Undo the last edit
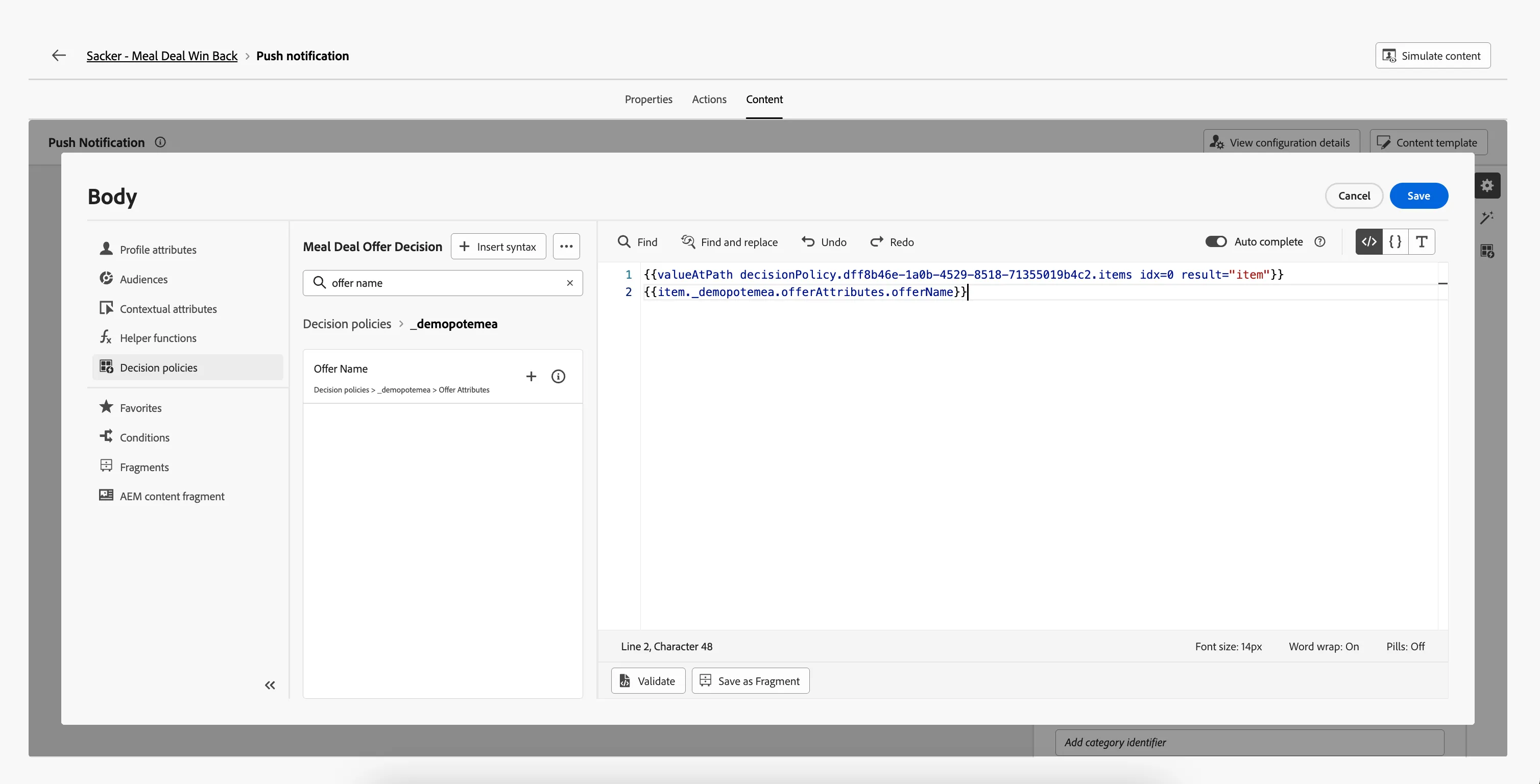The image size is (1540, 784). 824,242
